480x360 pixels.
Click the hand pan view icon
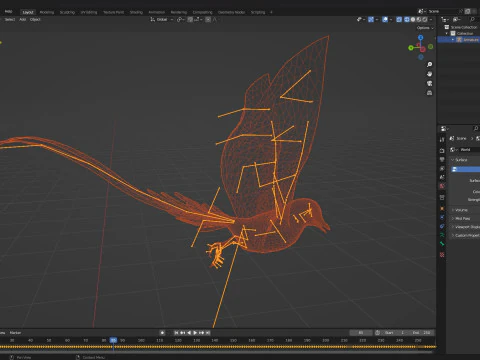(430, 74)
